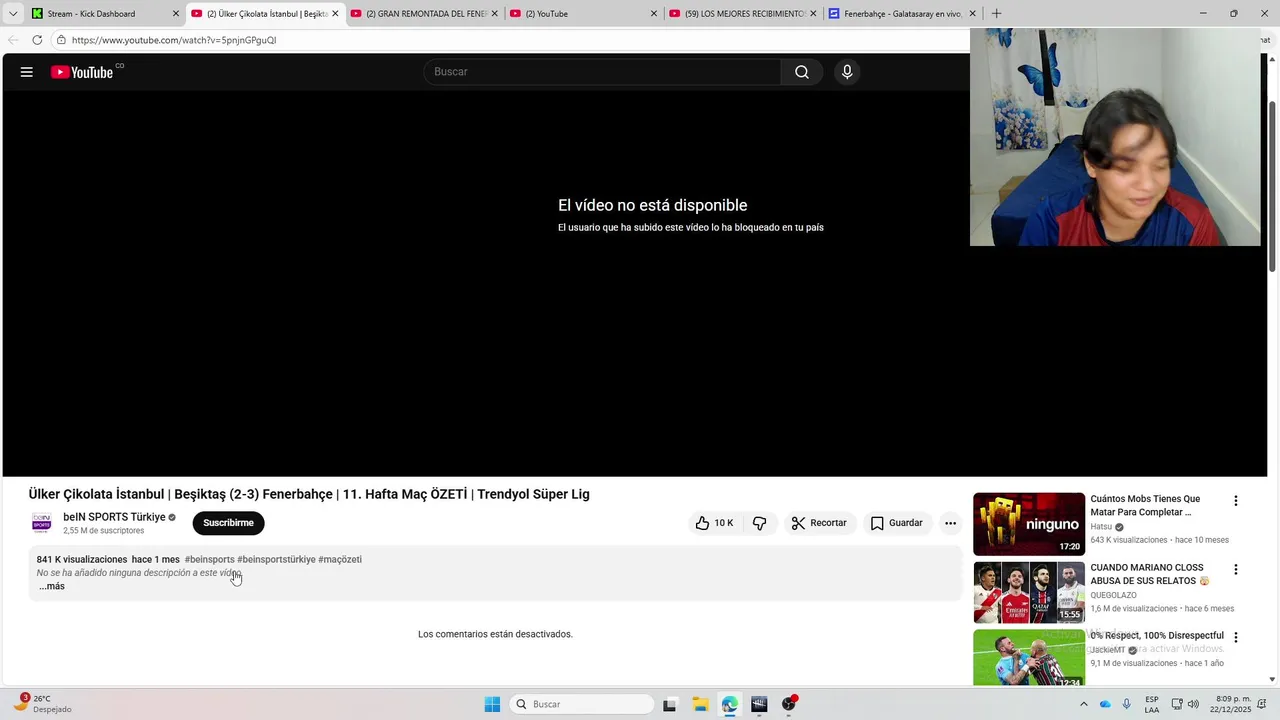Screen dimensions: 1280x720
Task: Open the #beinsports hashtag
Action: pyautogui.click(x=209, y=559)
